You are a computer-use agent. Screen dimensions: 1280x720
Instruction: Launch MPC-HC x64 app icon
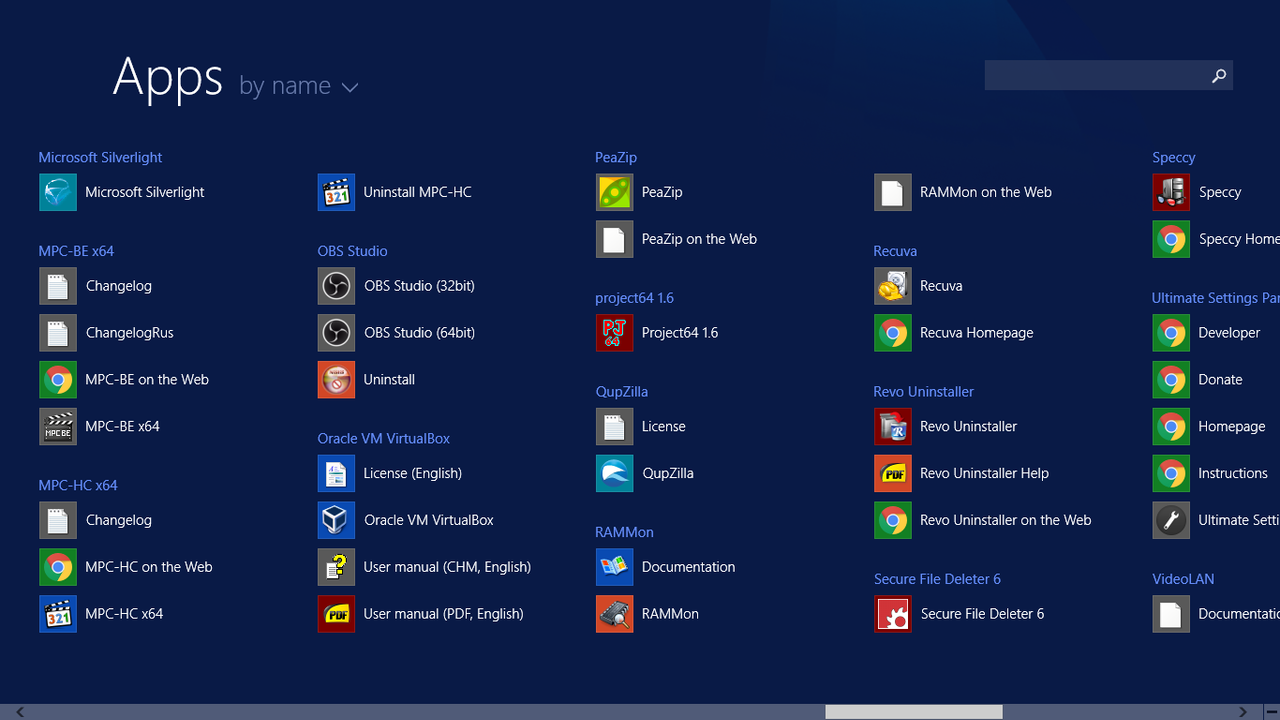pos(58,613)
